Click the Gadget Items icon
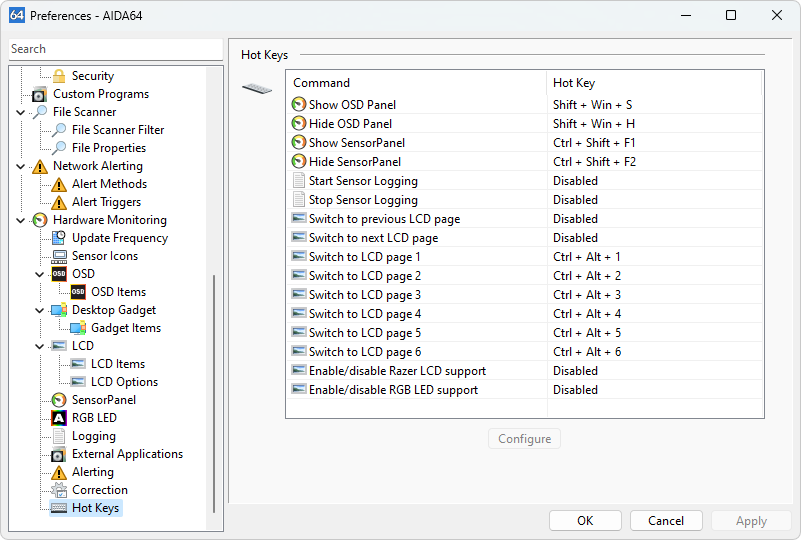This screenshot has height=540, width=801. [x=78, y=328]
